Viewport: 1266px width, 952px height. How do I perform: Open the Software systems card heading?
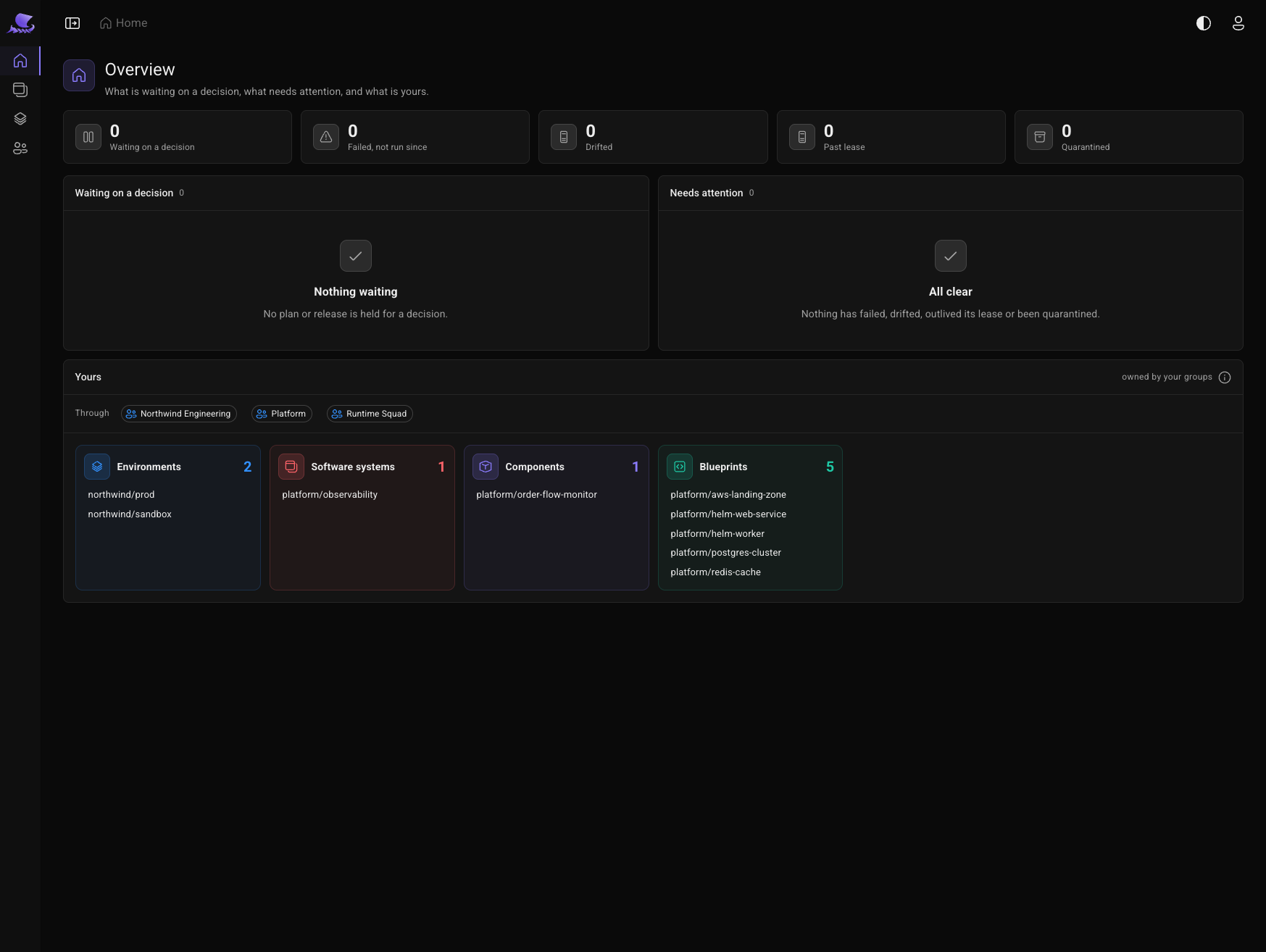pos(353,467)
